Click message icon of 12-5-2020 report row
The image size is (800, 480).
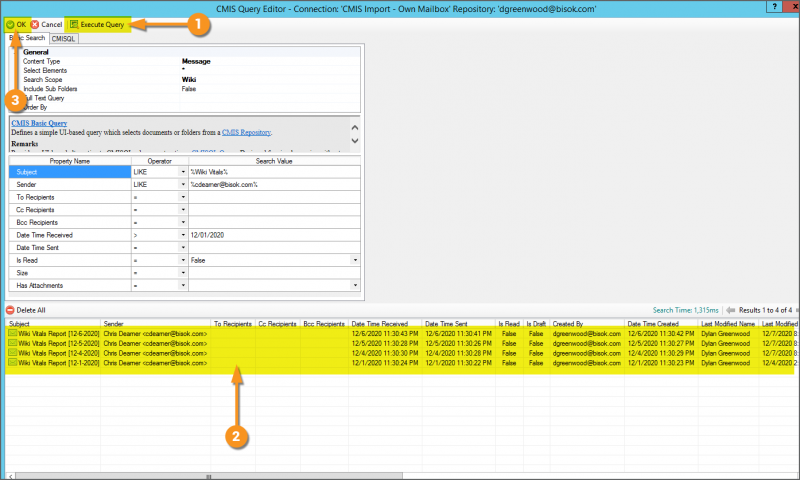coord(12,343)
